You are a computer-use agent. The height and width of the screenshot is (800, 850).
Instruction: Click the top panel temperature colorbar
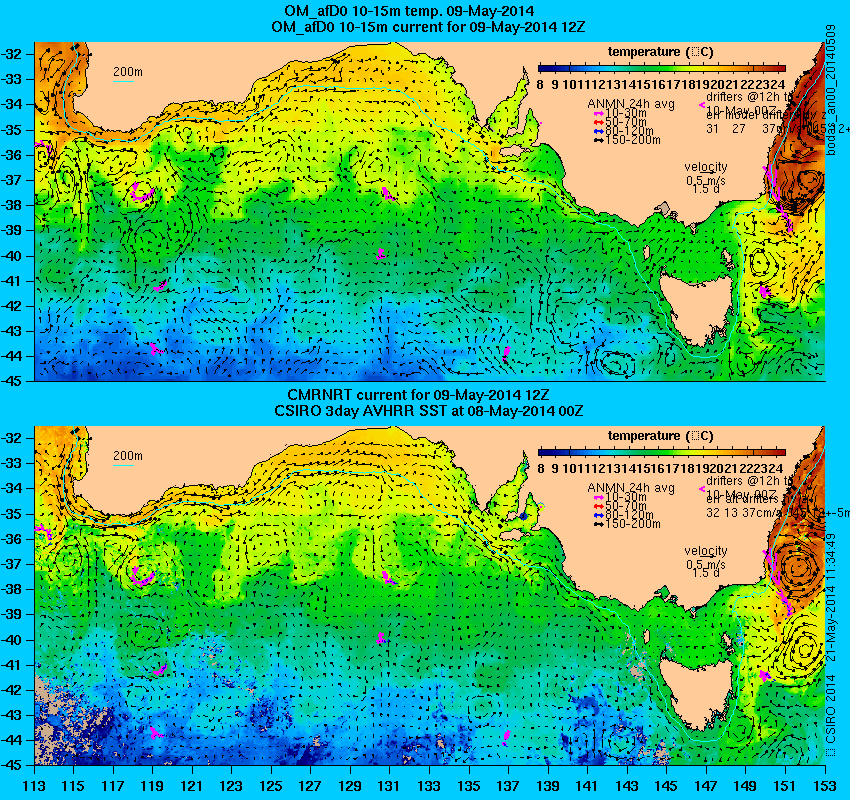661,68
